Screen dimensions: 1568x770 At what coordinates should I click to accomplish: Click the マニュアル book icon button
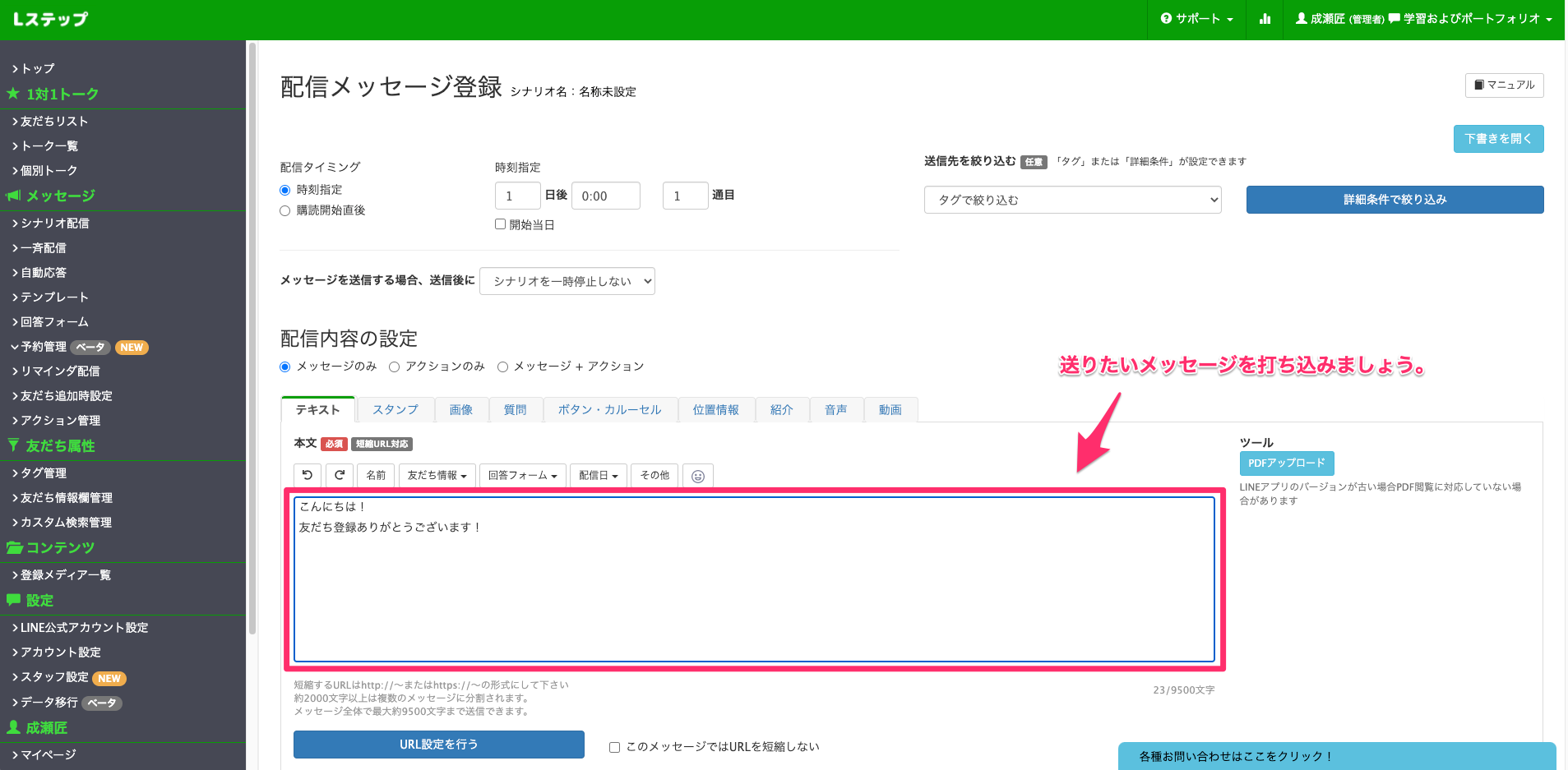[x=1503, y=85]
